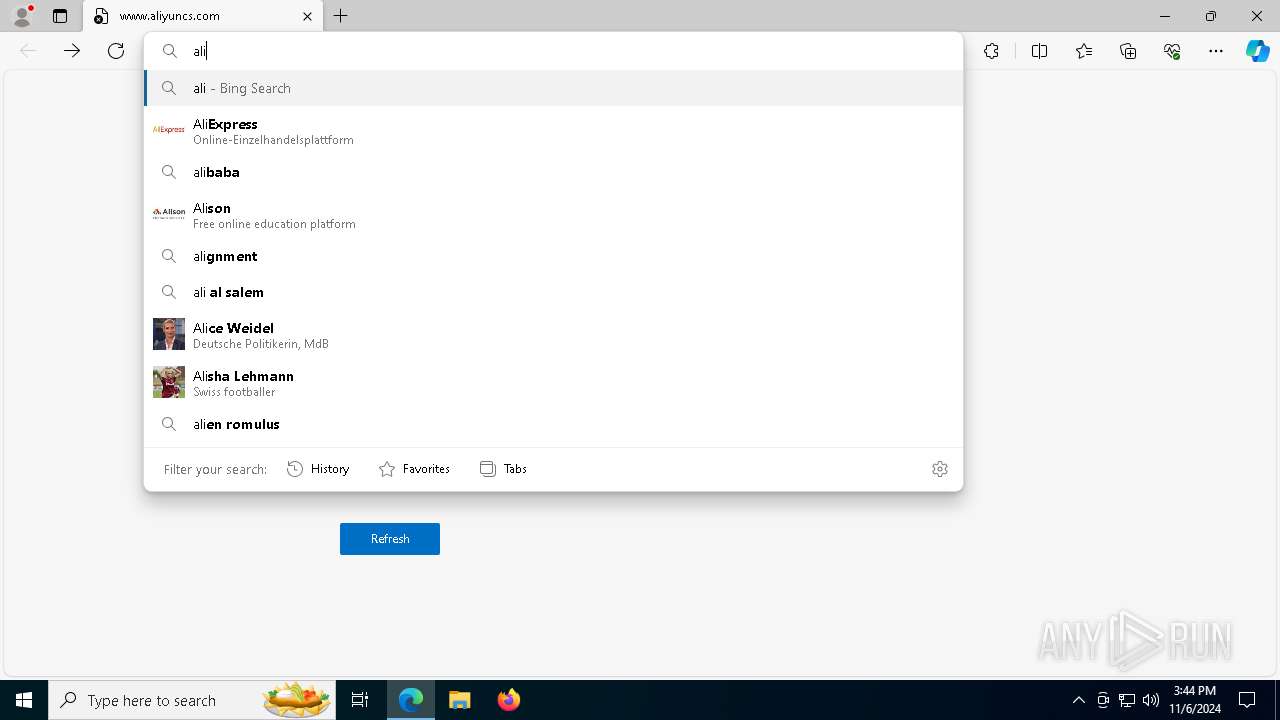Go back with the back arrow
This screenshot has height=720, width=1280.
28,51
